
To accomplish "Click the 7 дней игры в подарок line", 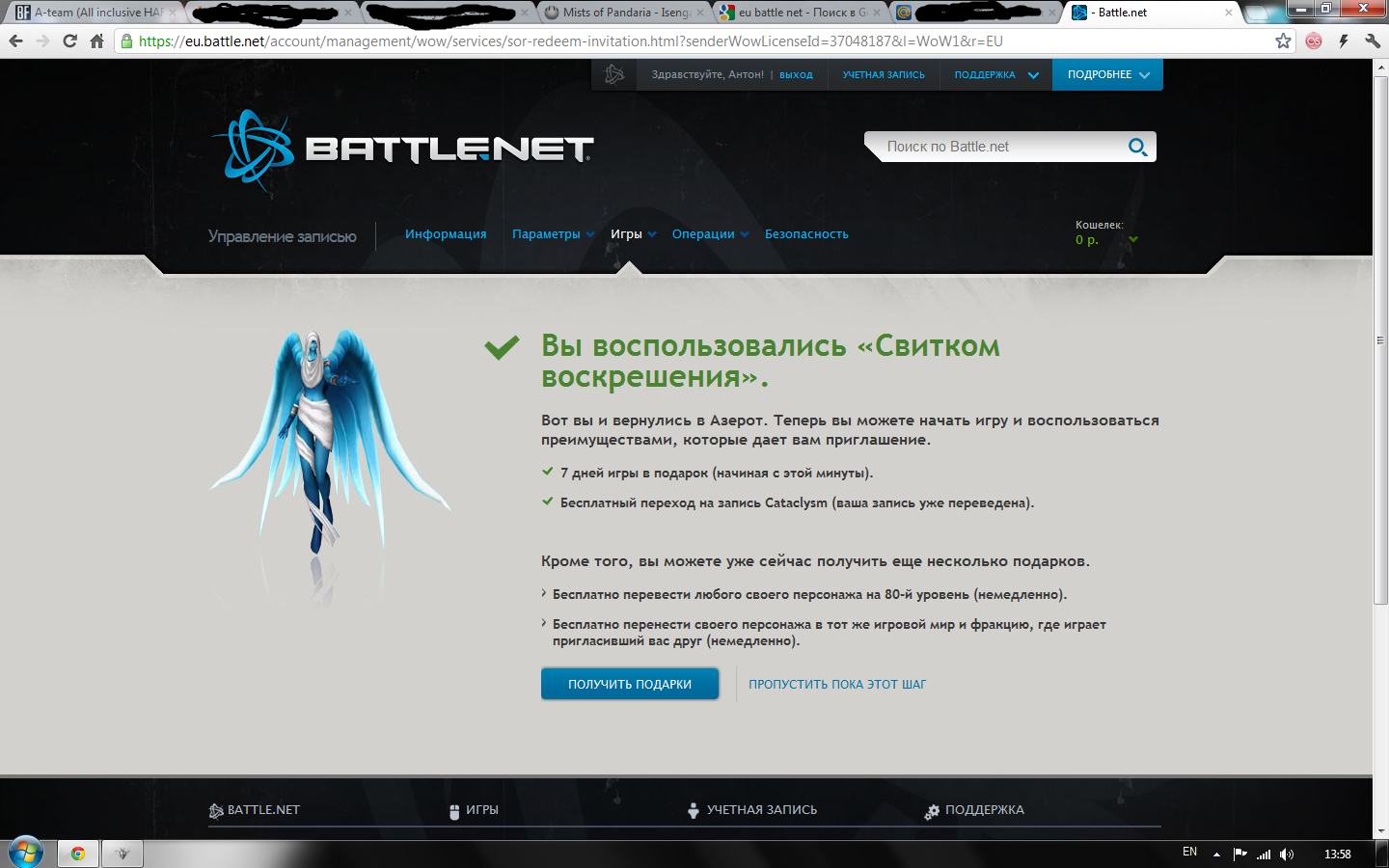I will click(717, 473).
